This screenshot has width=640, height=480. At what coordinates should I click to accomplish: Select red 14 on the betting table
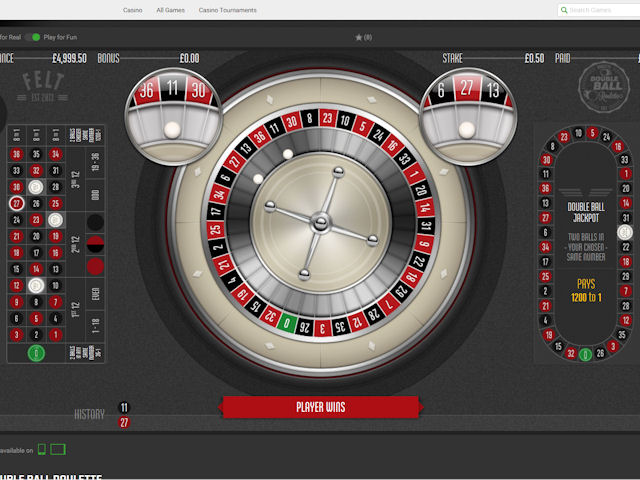[x=36, y=269]
